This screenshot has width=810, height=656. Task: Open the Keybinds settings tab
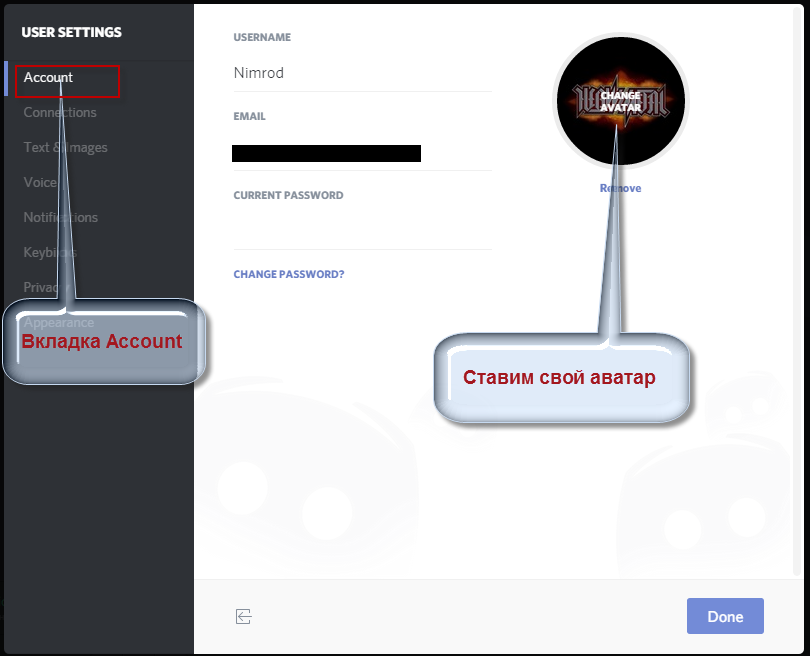click(50, 253)
